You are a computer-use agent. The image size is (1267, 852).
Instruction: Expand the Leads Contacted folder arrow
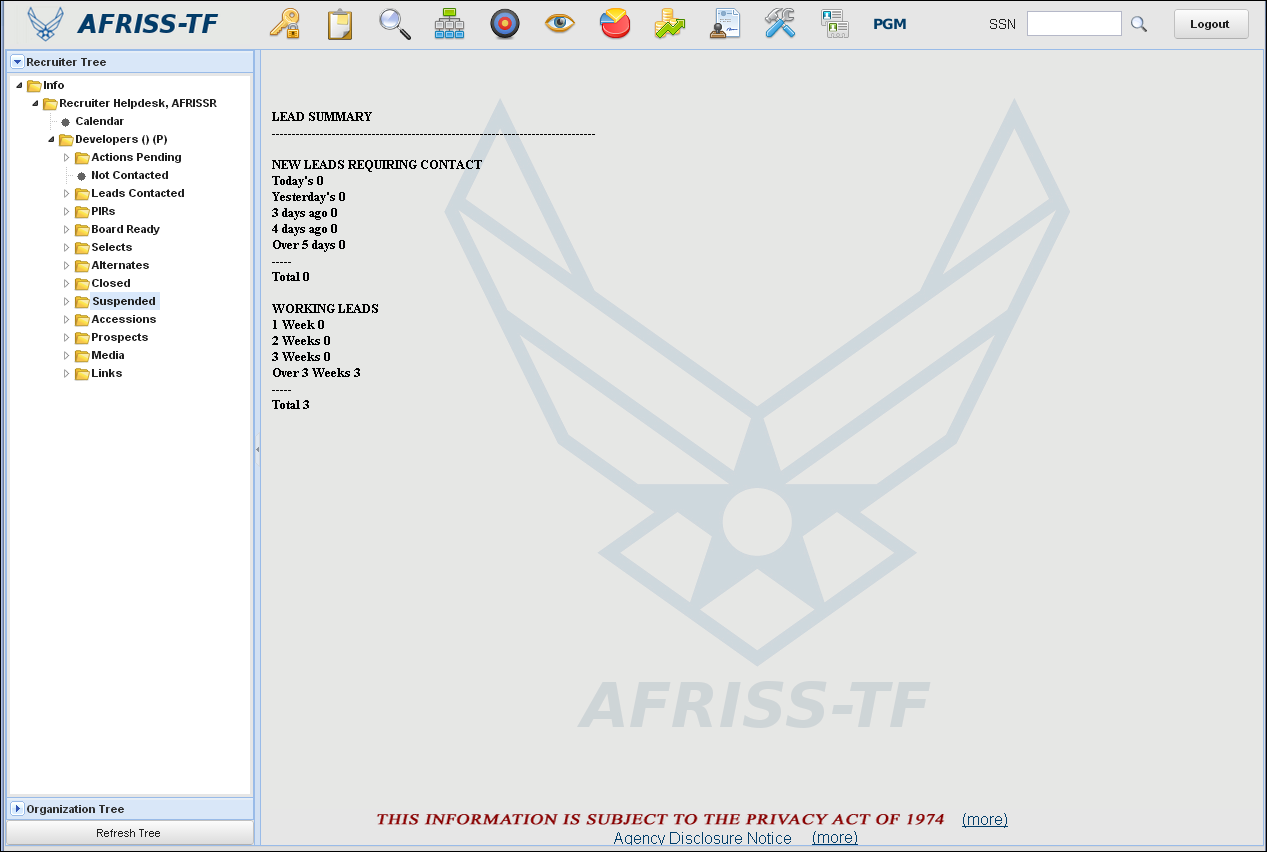click(67, 193)
